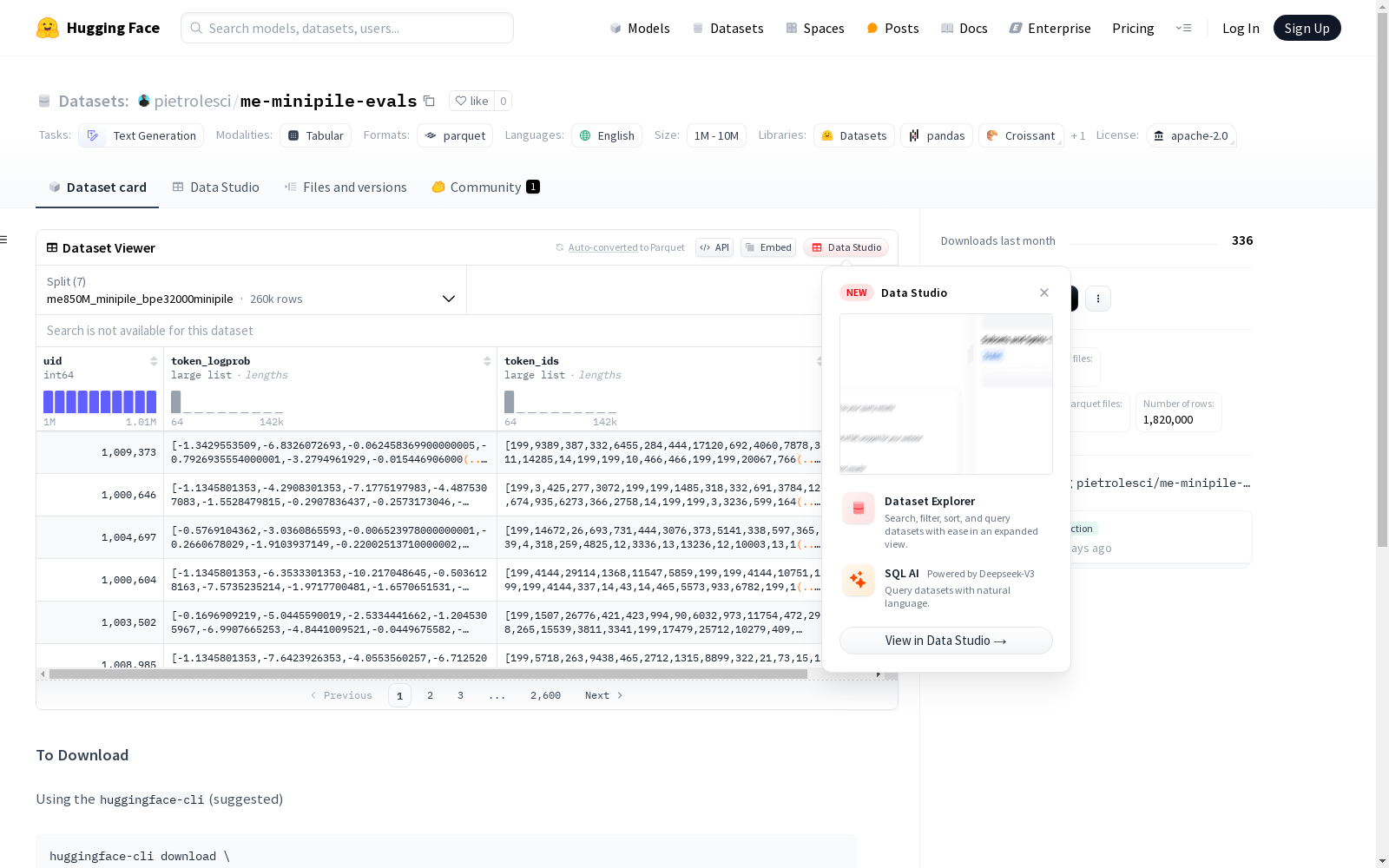1389x868 pixels.
Task: Focus the search models input field
Action: pos(347,28)
